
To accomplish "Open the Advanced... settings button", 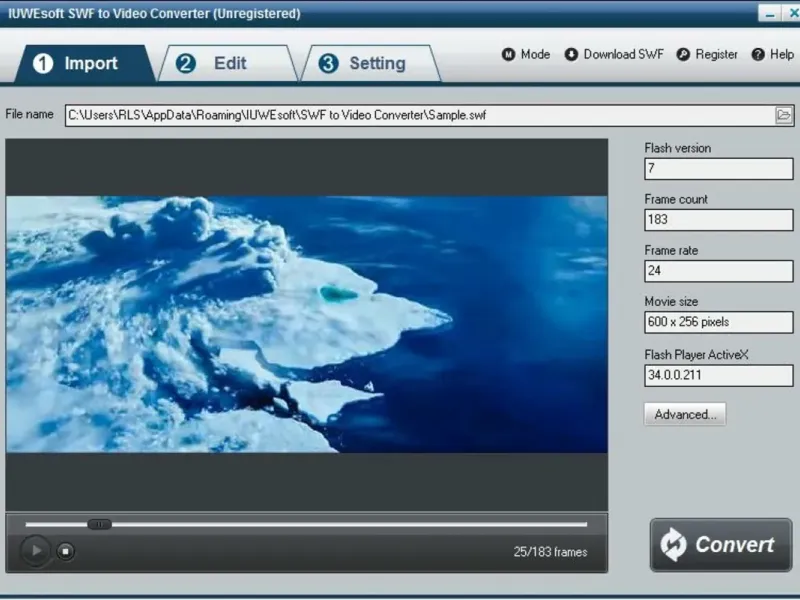I will click(685, 414).
